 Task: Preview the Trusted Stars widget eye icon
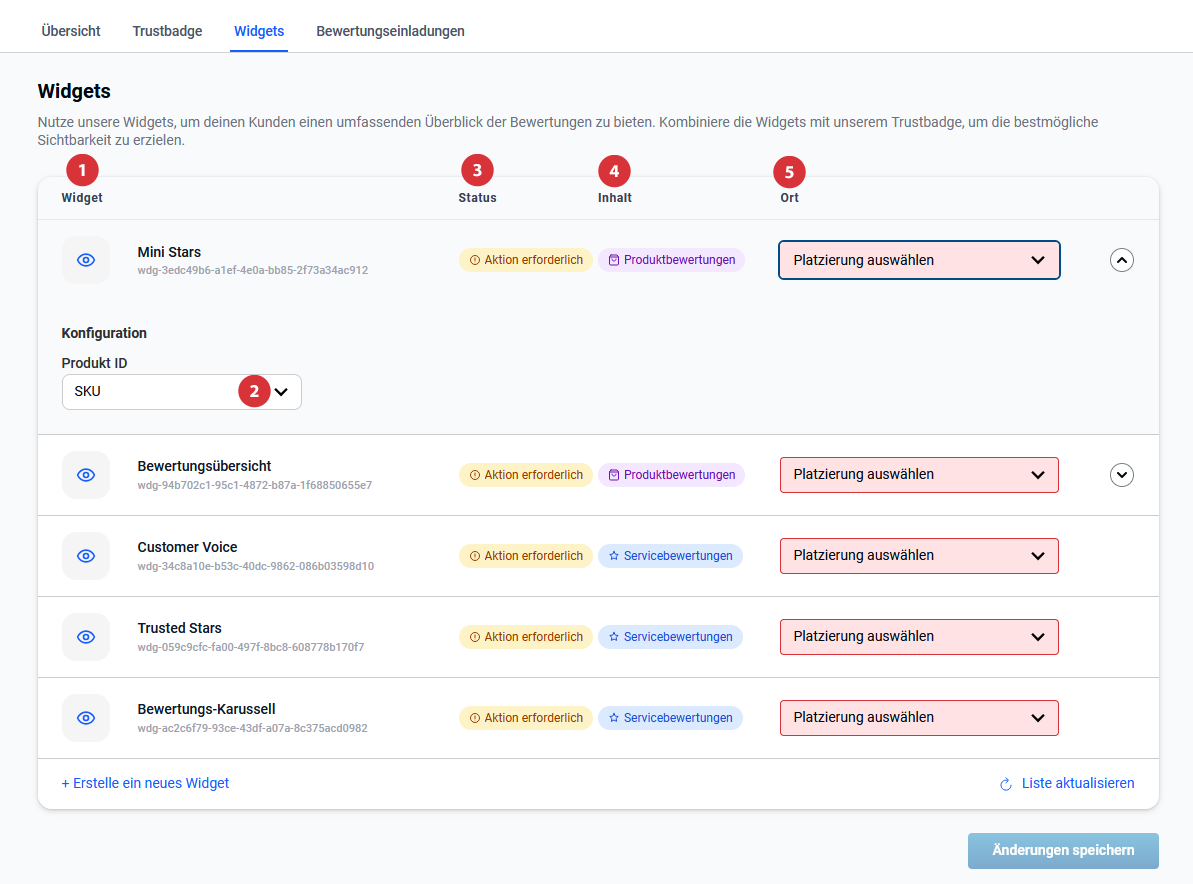point(86,637)
